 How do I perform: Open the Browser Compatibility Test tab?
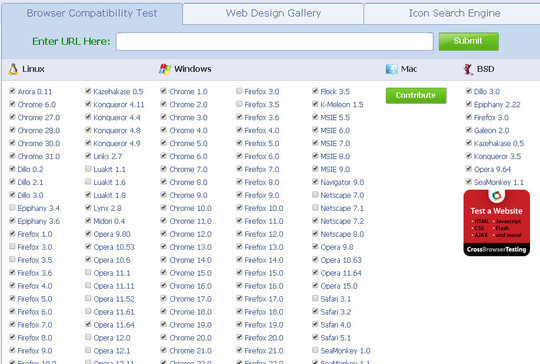92,13
